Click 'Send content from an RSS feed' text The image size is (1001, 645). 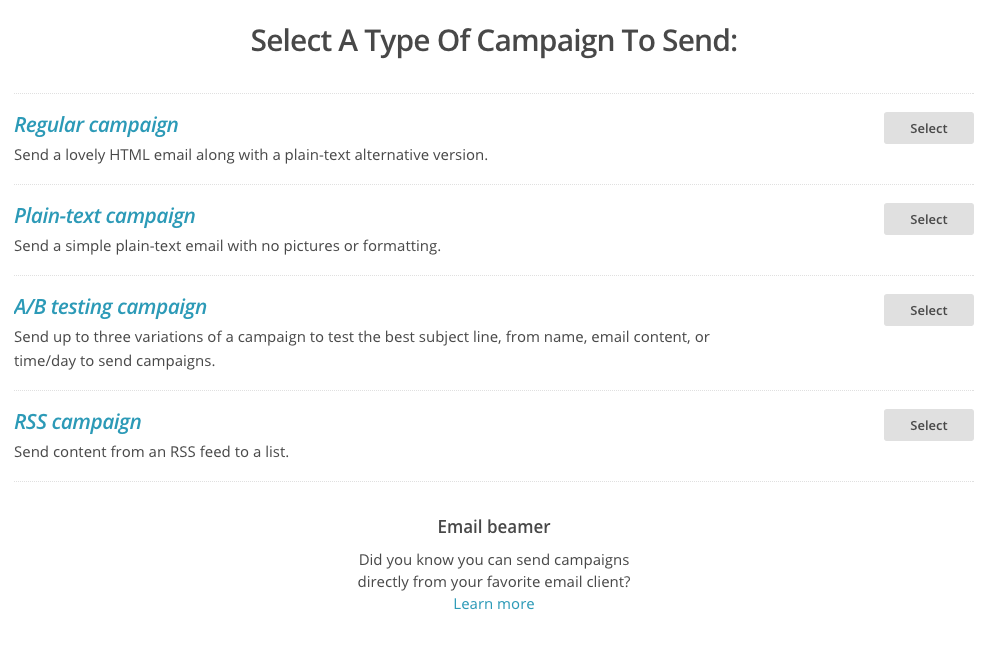pos(151,452)
